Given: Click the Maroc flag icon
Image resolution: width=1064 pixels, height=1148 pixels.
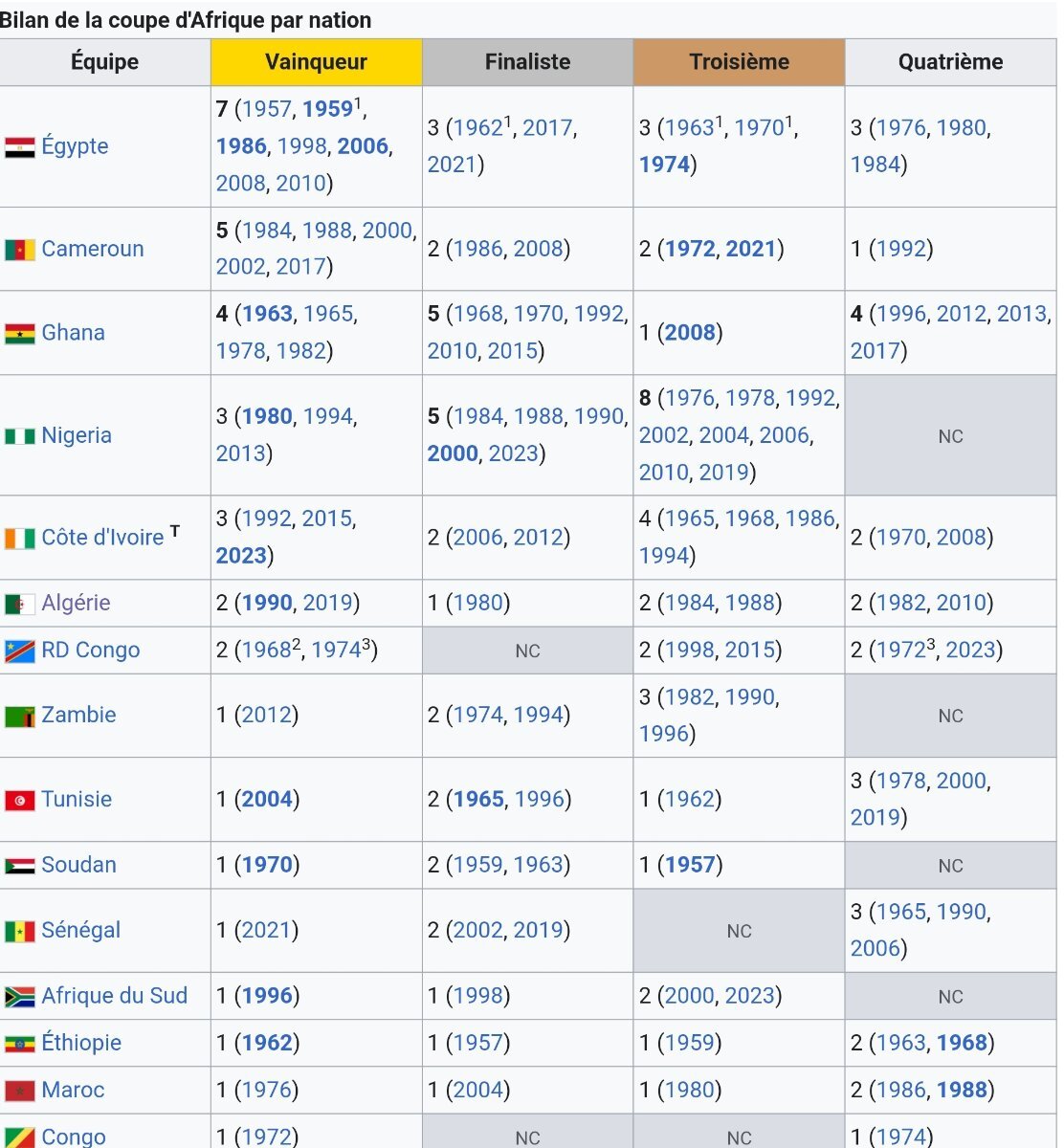Looking at the screenshot, I should tap(20, 1091).
